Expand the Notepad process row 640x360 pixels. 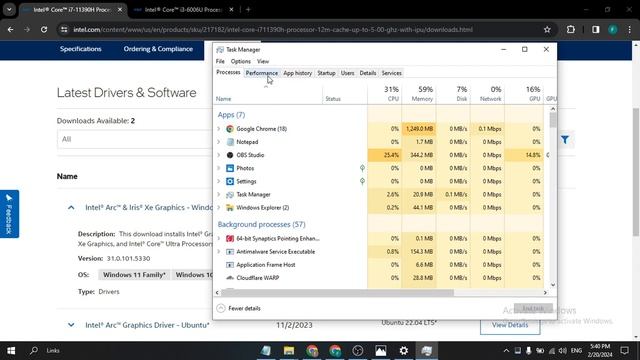coord(219,142)
